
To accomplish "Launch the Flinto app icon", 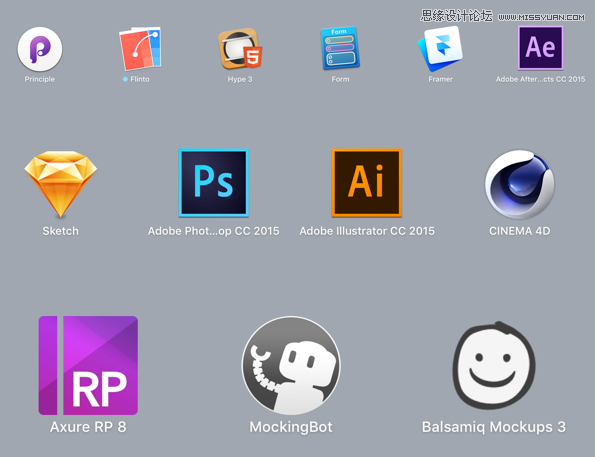I will (x=140, y=49).
